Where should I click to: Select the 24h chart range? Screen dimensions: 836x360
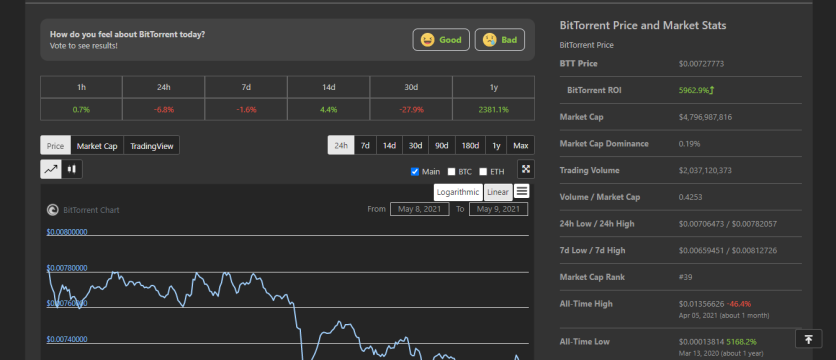click(341, 145)
